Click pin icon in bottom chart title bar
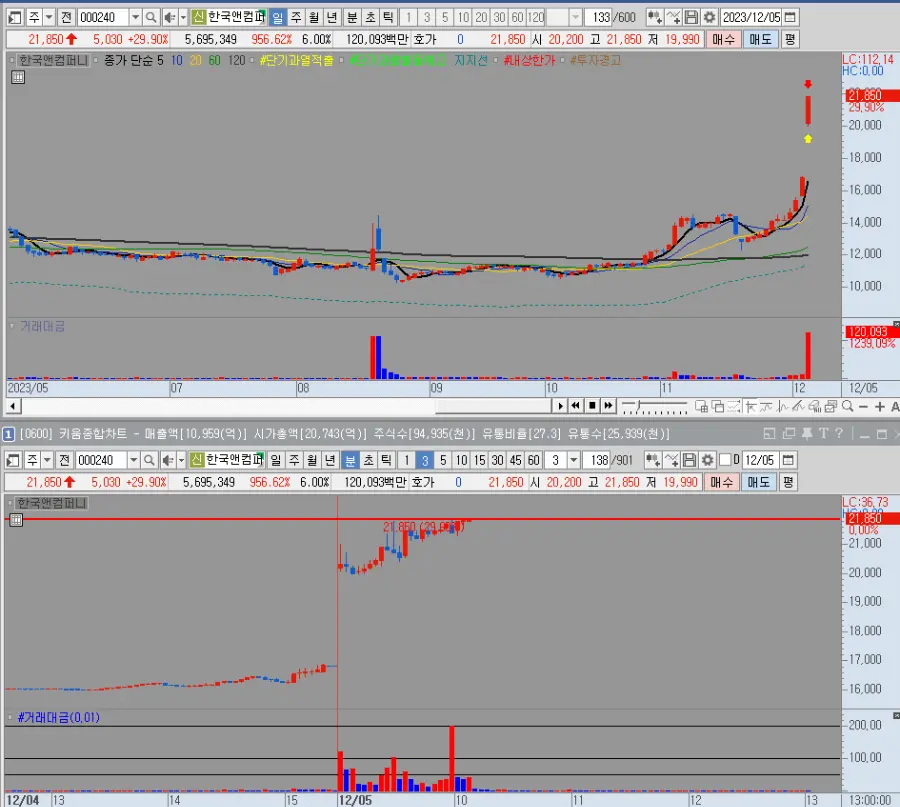Image resolution: width=900 pixels, height=807 pixels. pos(806,434)
